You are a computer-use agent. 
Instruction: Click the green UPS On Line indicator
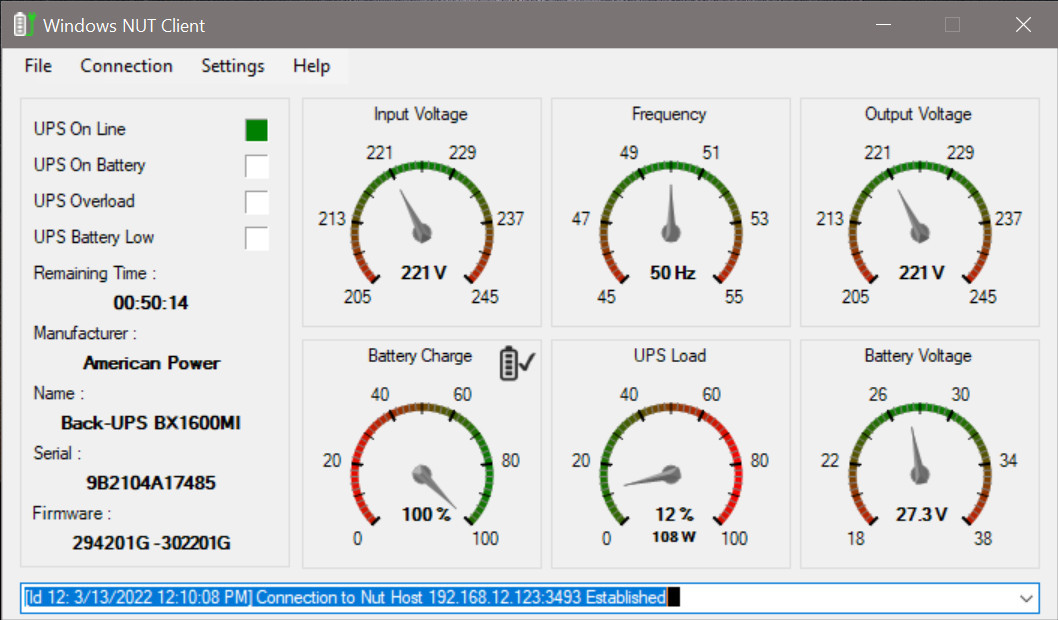click(x=257, y=130)
